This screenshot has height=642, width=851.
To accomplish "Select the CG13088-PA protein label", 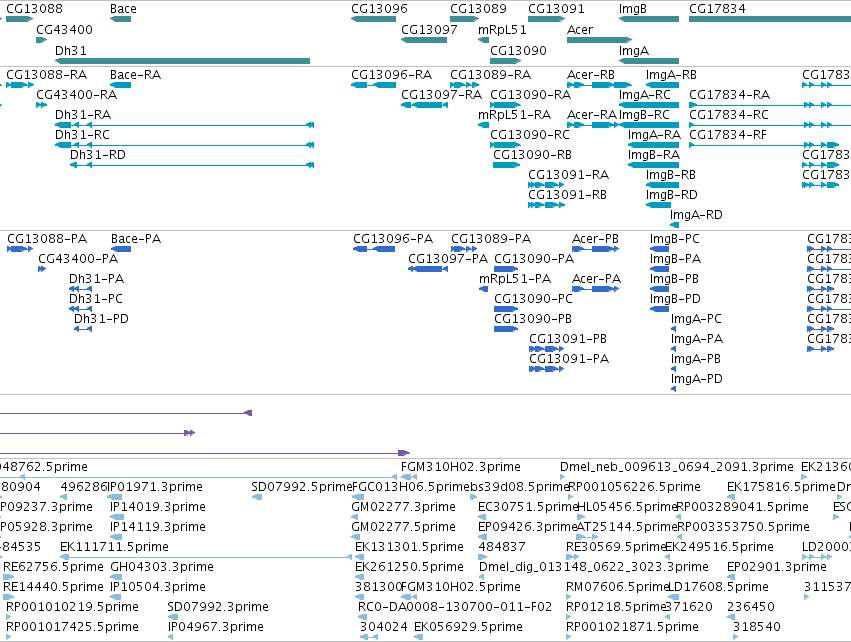I will (47, 239).
